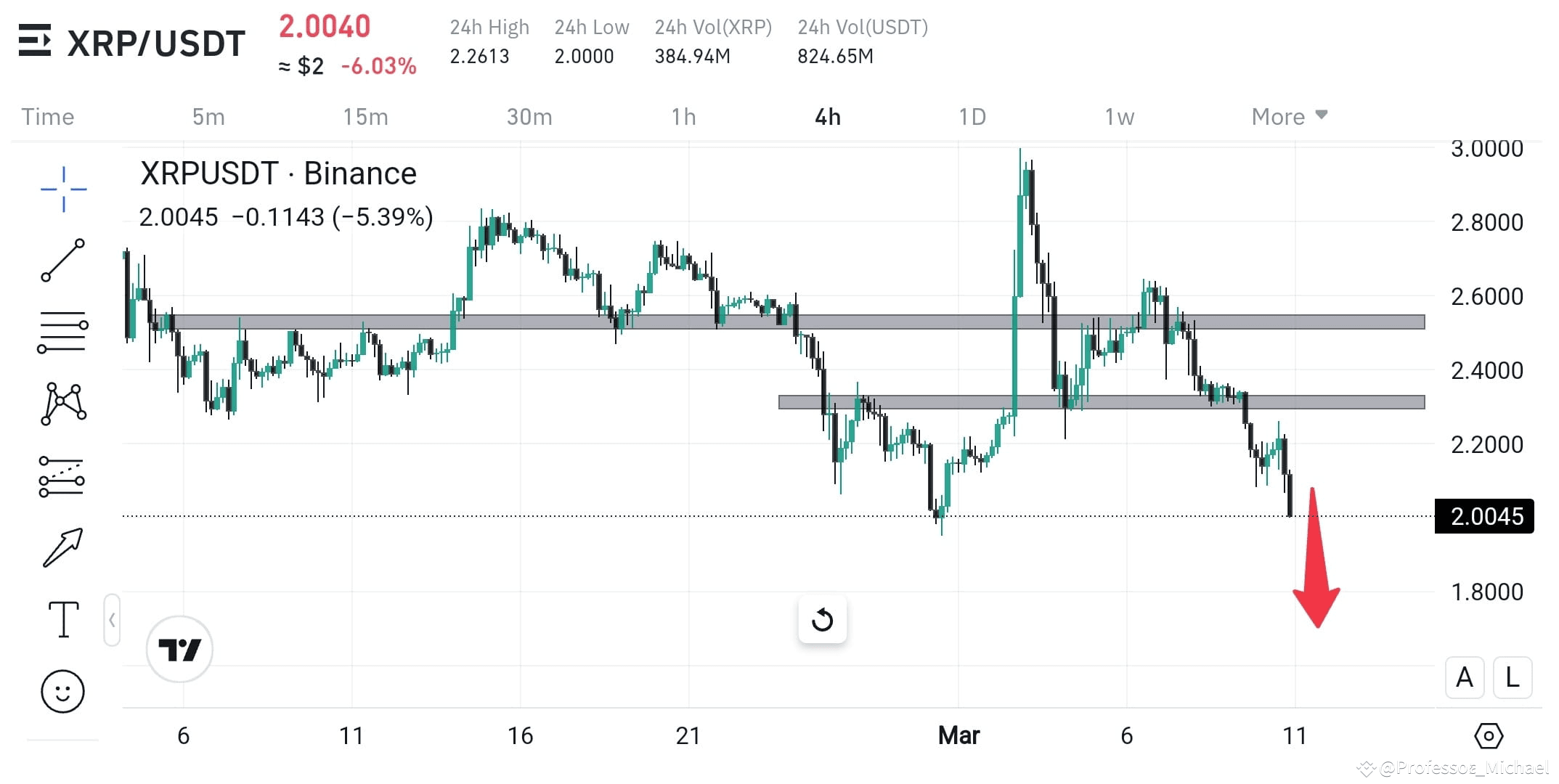Collapse the drawing toolbar with the chevron
The width and height of the screenshot is (1559, 784).
pos(113,621)
